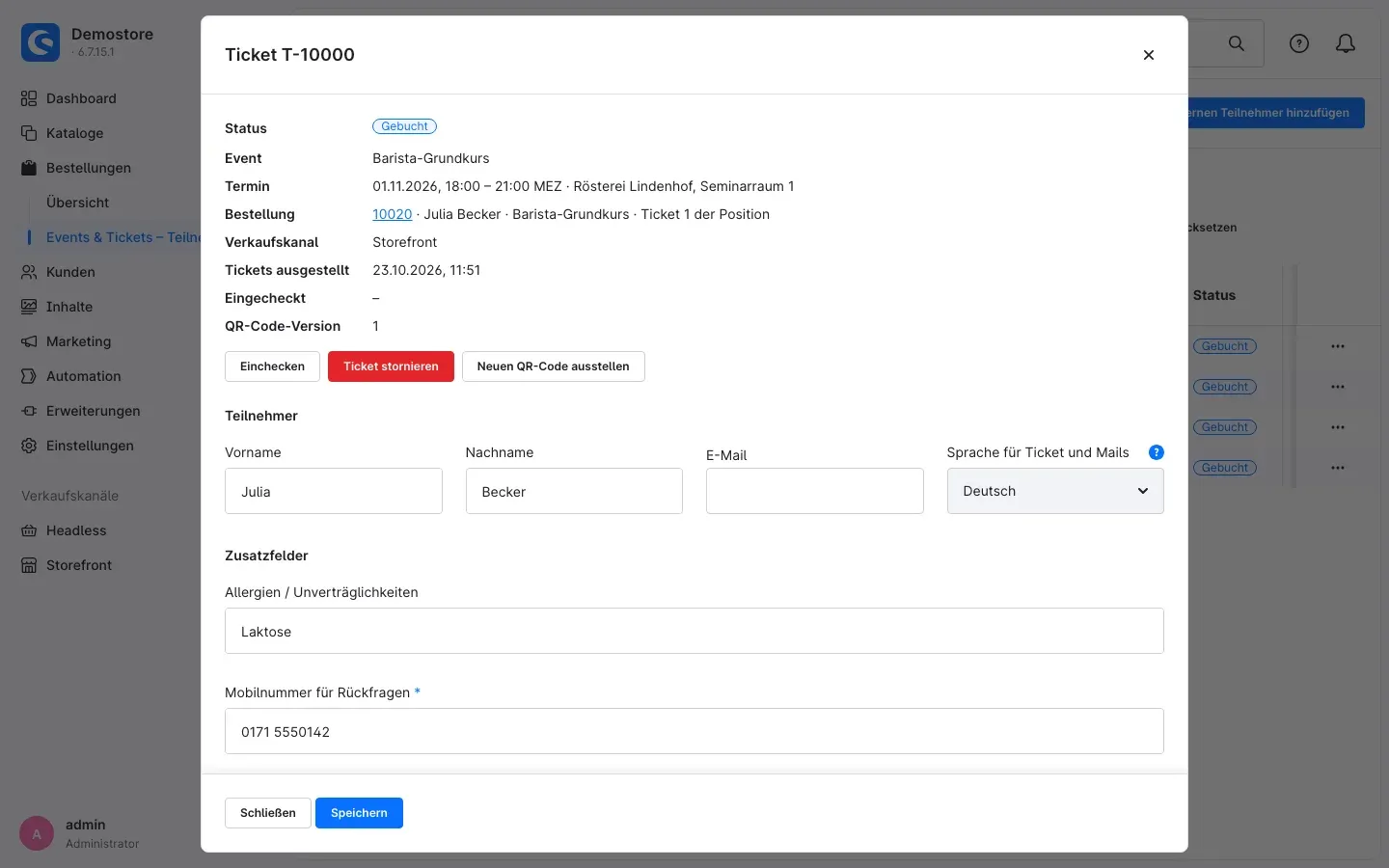Click the Bestellungen bag icon
This screenshot has width=1389, height=868.
(x=29, y=168)
